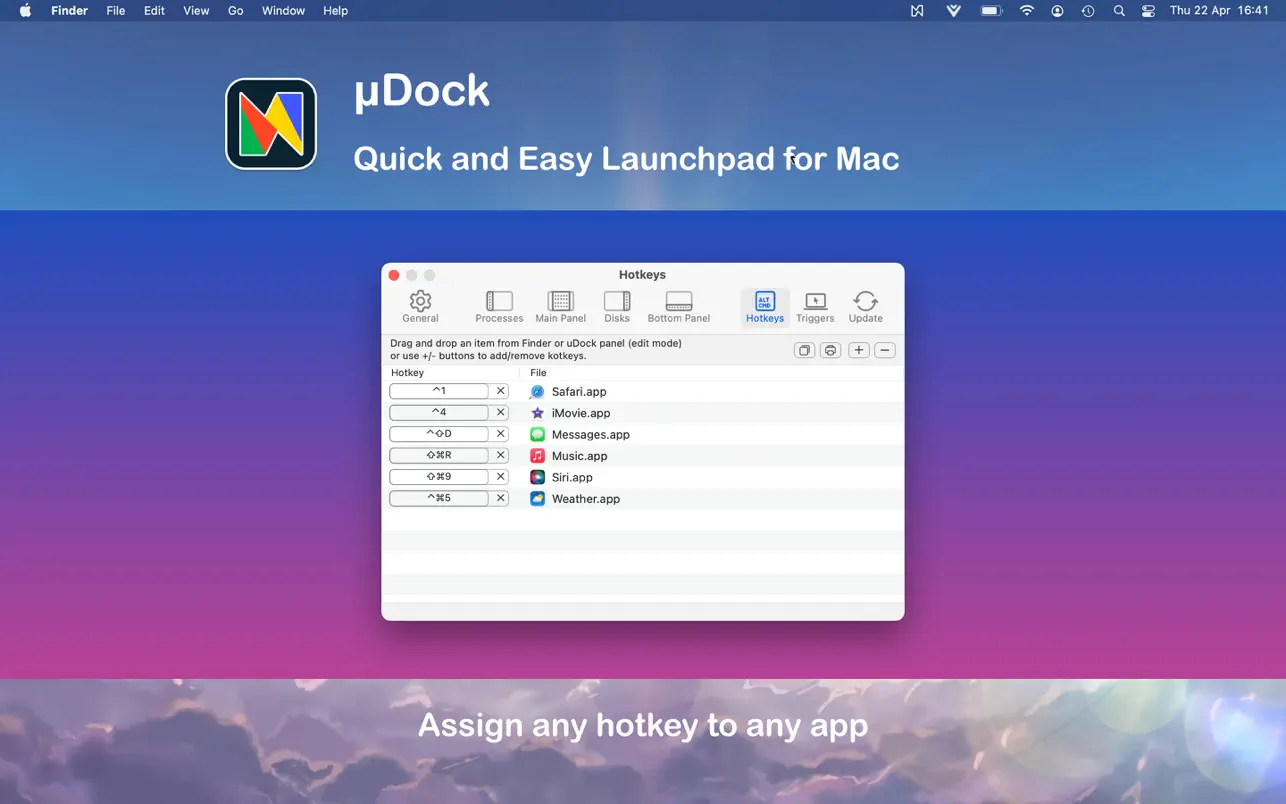
Task: Click the V-shaped menu bar icon
Action: point(954,11)
